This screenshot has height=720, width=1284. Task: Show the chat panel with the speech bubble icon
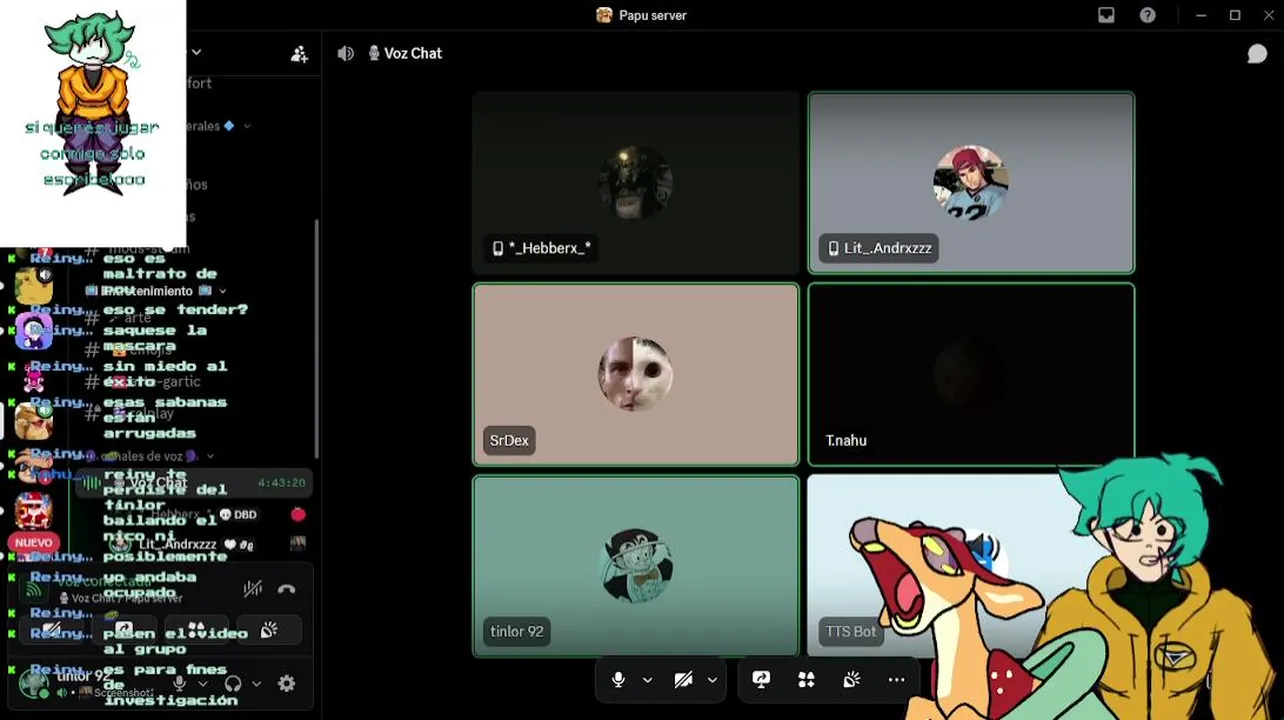(x=1257, y=54)
